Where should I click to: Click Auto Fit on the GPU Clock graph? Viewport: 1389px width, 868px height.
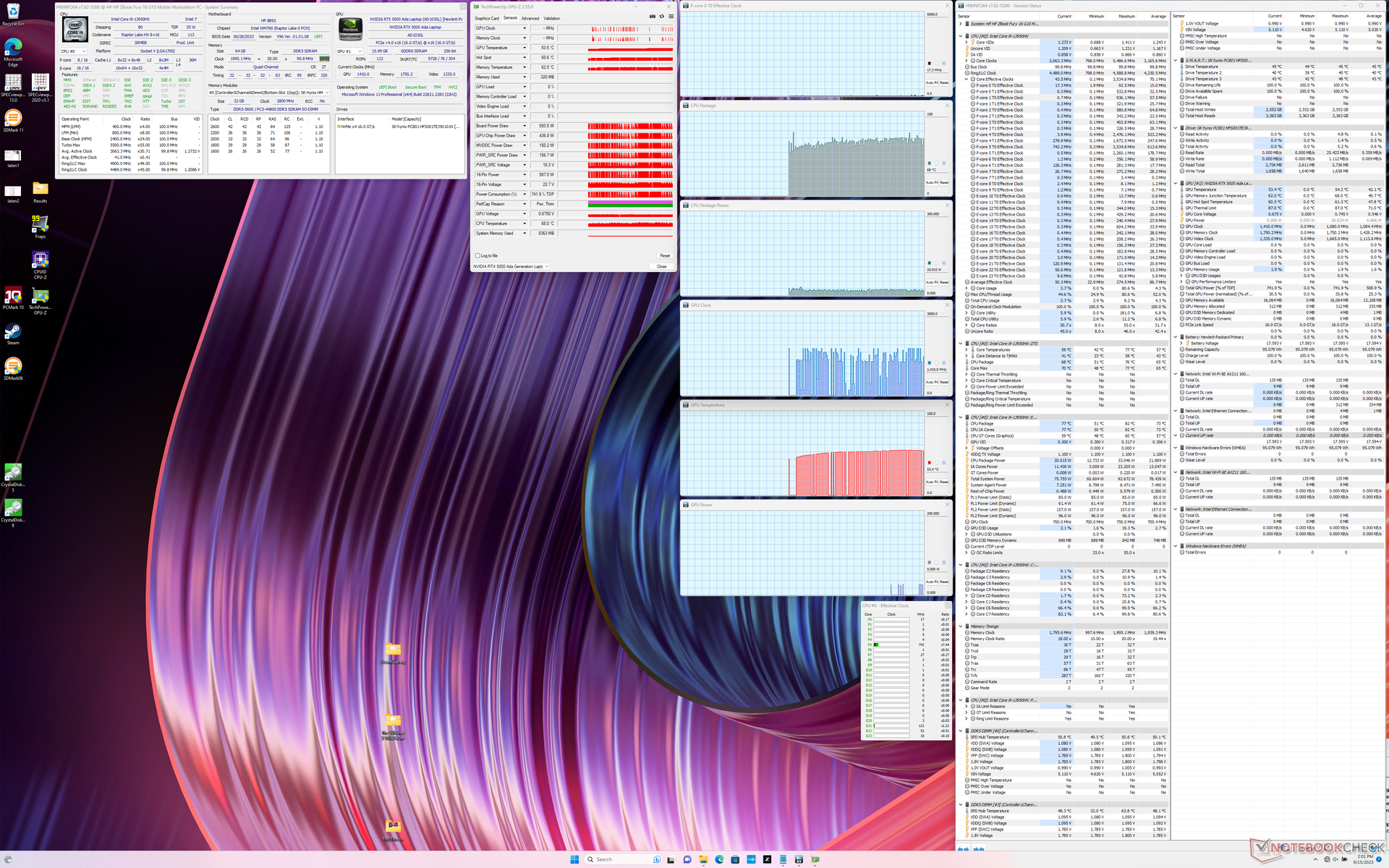coord(932,382)
